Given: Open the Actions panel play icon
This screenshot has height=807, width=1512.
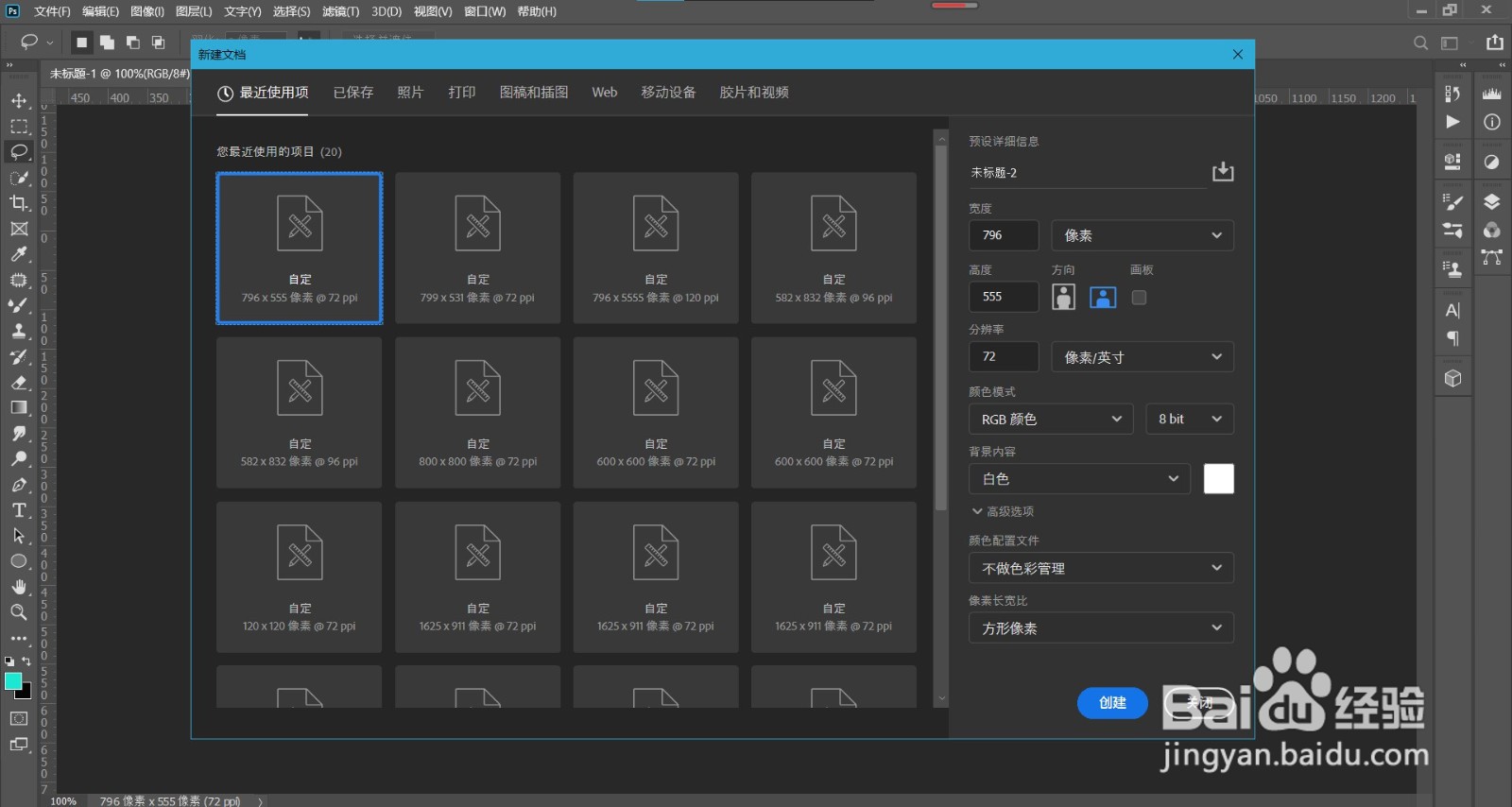Looking at the screenshot, I should tap(1452, 122).
